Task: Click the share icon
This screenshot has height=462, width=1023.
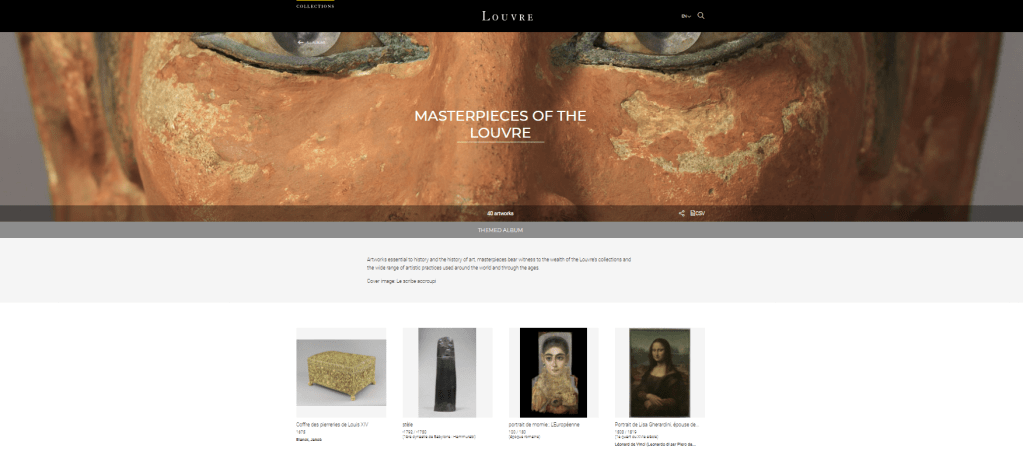Action: 681,213
